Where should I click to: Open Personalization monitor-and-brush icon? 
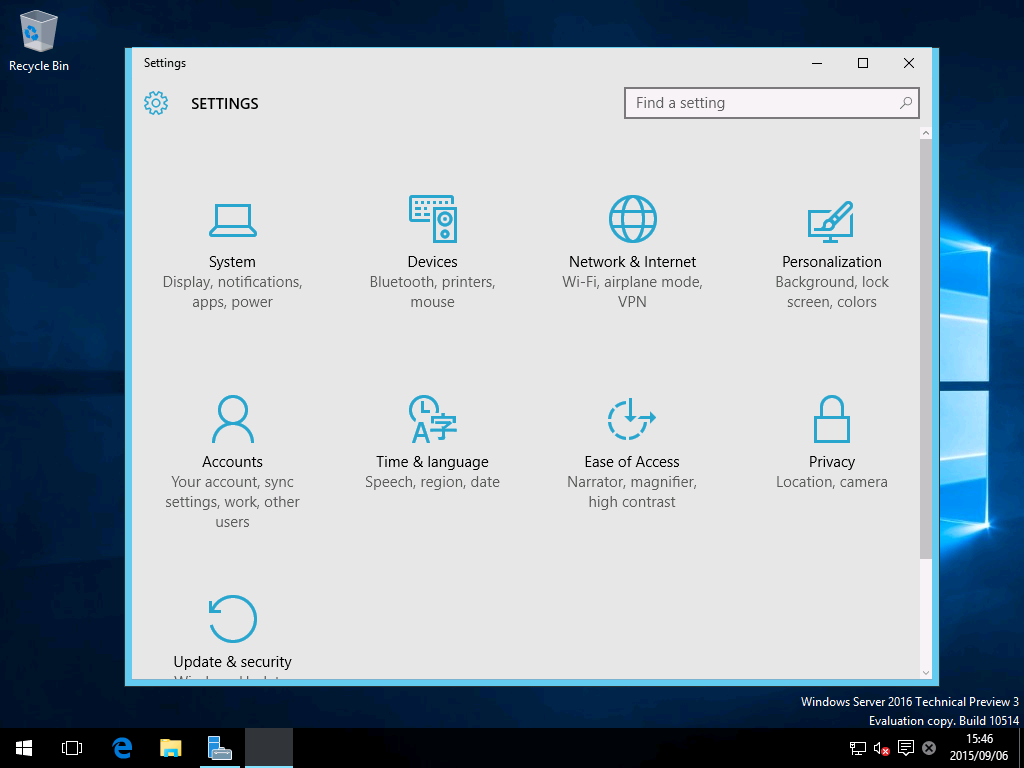coord(831,221)
